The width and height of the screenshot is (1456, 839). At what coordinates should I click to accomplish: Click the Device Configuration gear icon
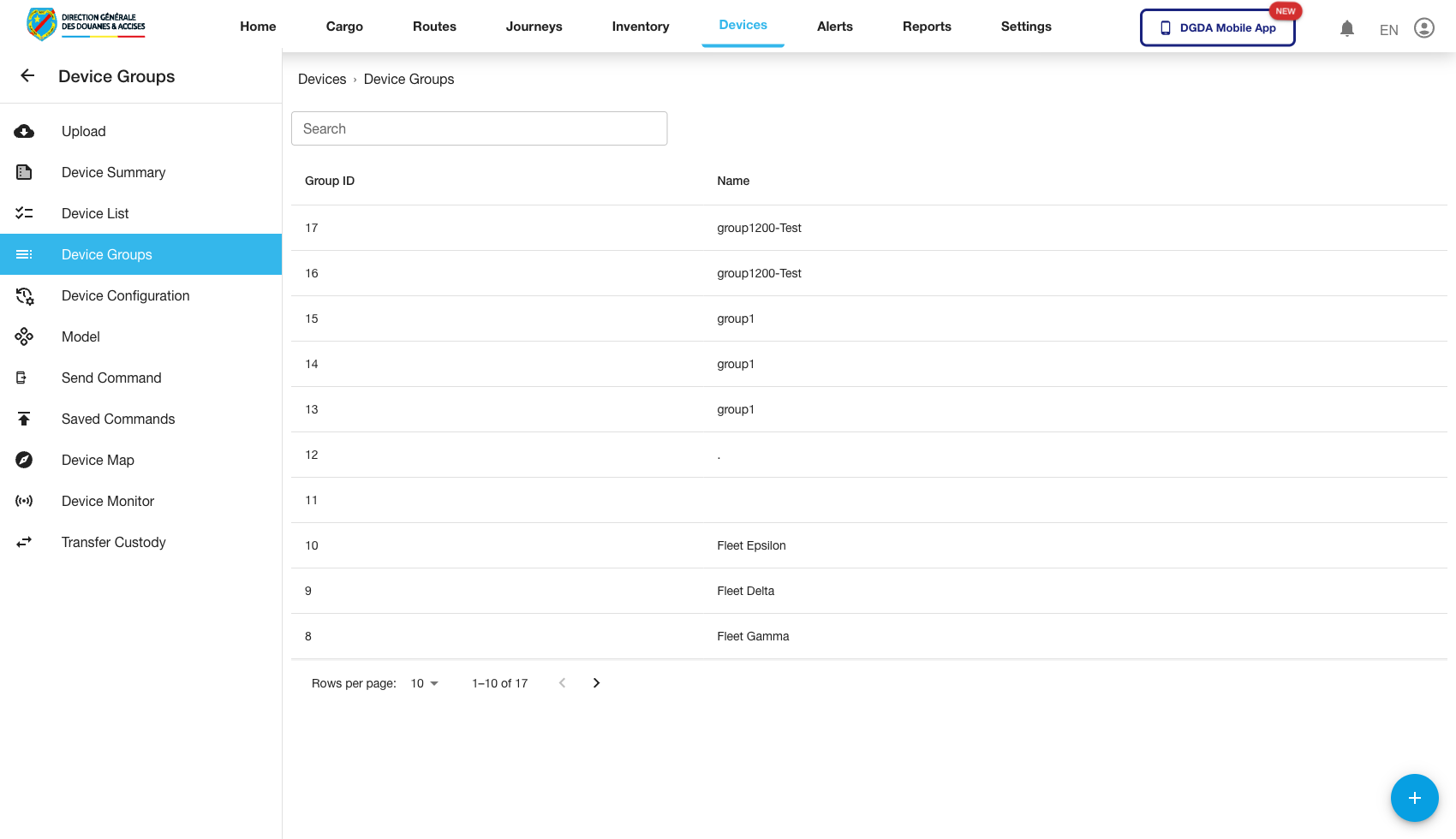click(24, 295)
